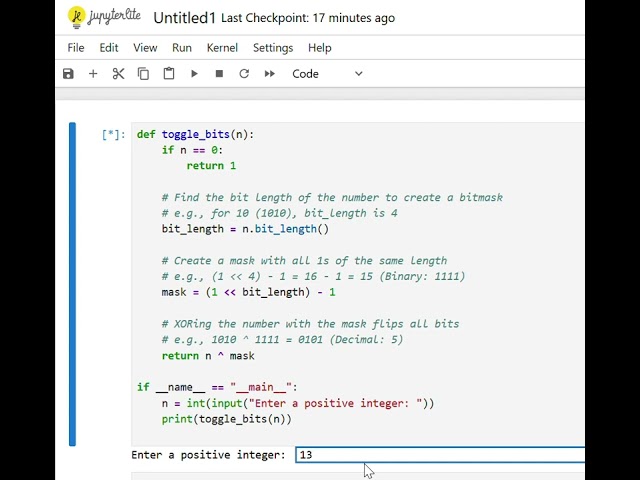Open the Edit menu

109,48
